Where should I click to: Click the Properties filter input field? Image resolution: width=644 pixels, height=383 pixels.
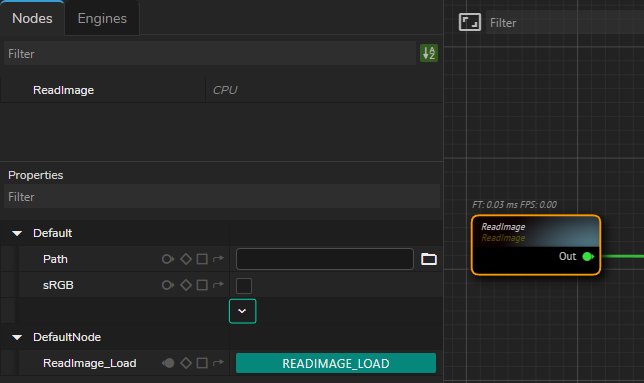click(222, 197)
